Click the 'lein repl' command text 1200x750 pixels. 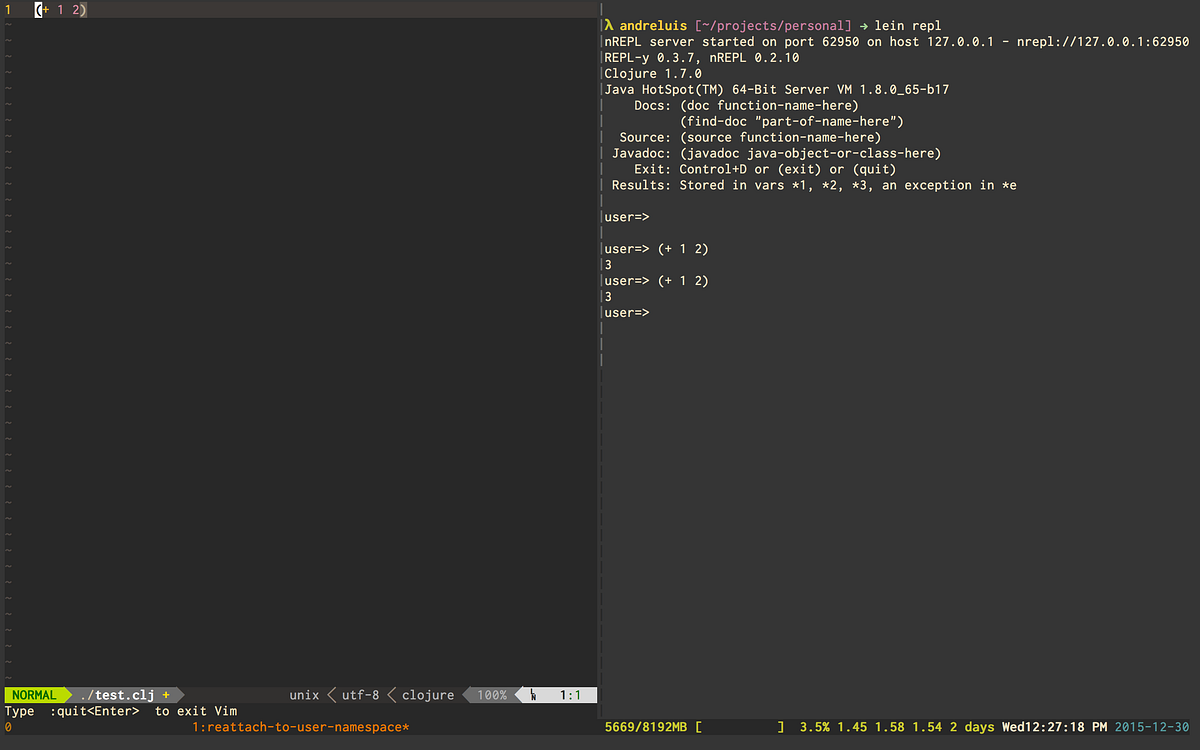pyautogui.click(x=907, y=25)
